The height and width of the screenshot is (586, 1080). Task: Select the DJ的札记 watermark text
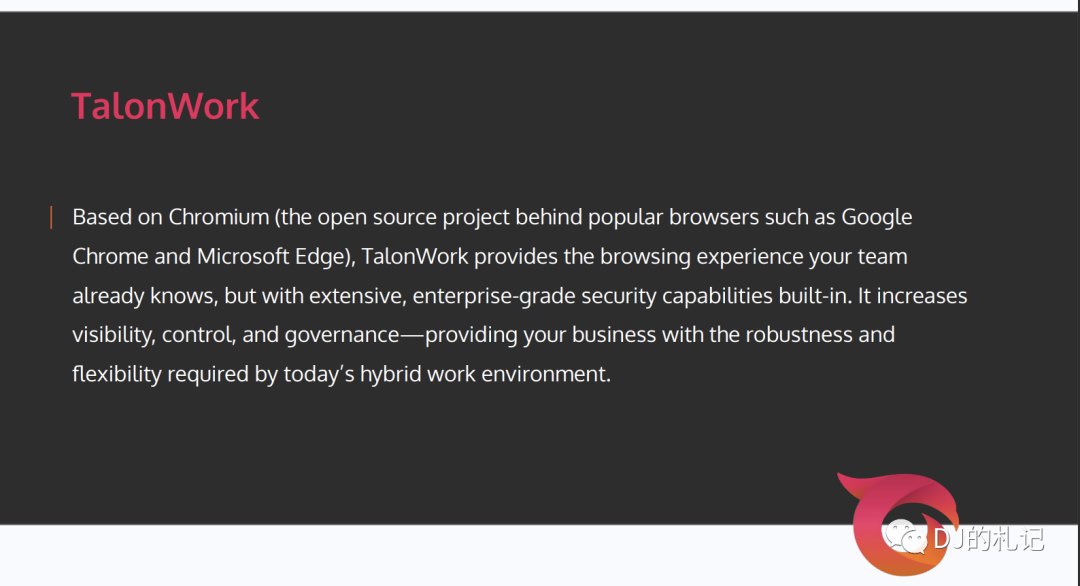coord(988,538)
